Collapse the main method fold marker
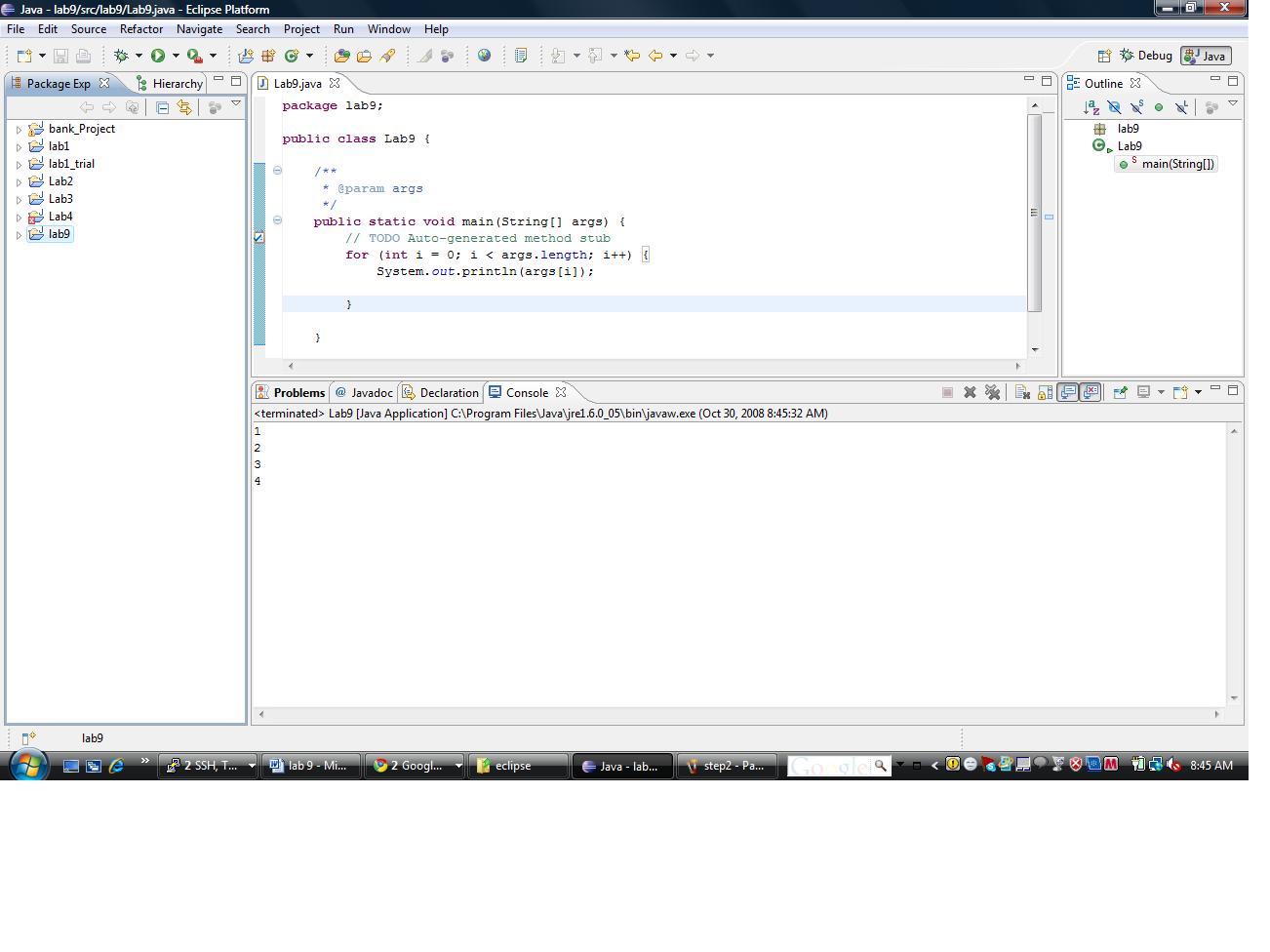Viewport: 1270px width, 952px height. pos(277,220)
